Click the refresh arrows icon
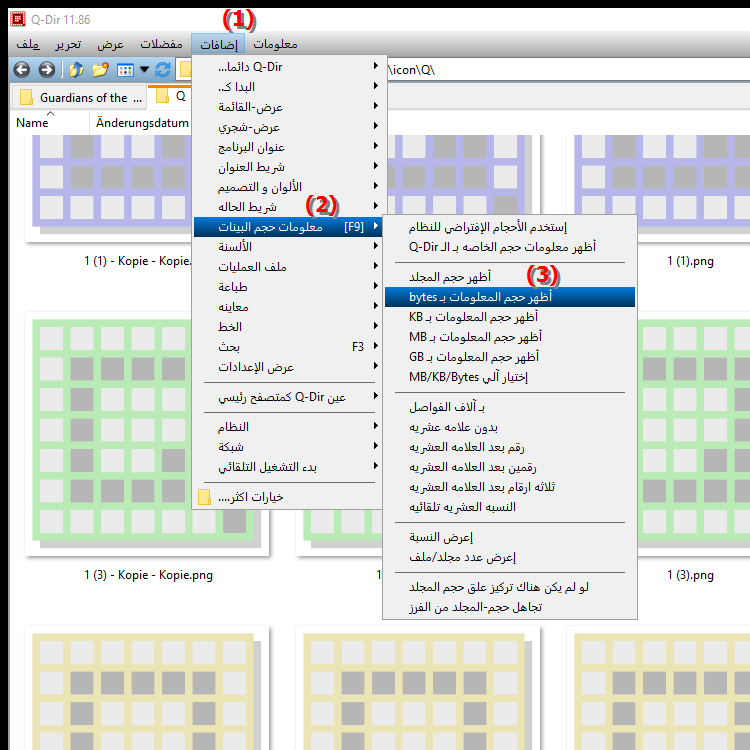This screenshot has height=750, width=750. click(x=163, y=70)
